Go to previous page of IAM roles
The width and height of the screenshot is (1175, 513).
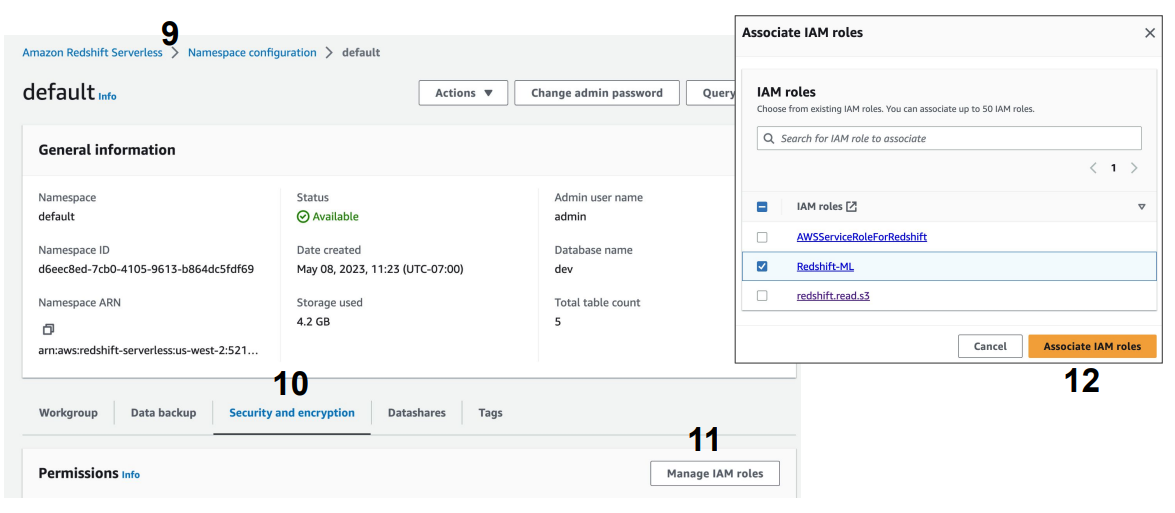pos(1093,168)
